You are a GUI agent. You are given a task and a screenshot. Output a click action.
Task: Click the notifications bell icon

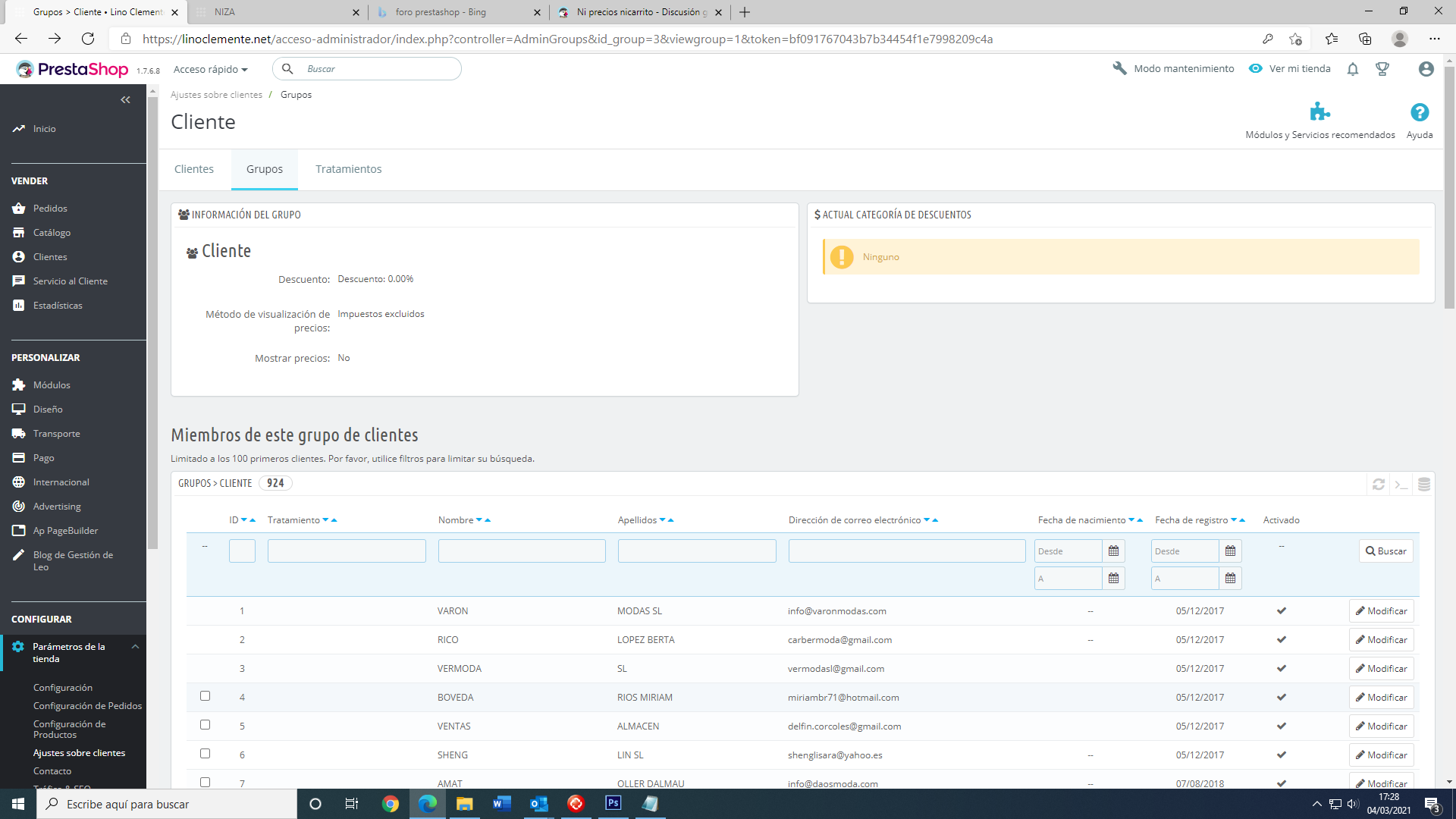point(1352,69)
